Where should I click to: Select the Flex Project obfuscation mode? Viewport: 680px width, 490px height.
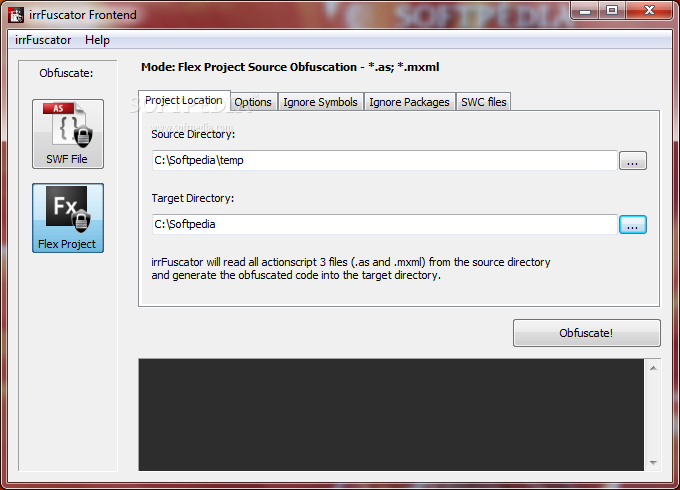tap(68, 218)
